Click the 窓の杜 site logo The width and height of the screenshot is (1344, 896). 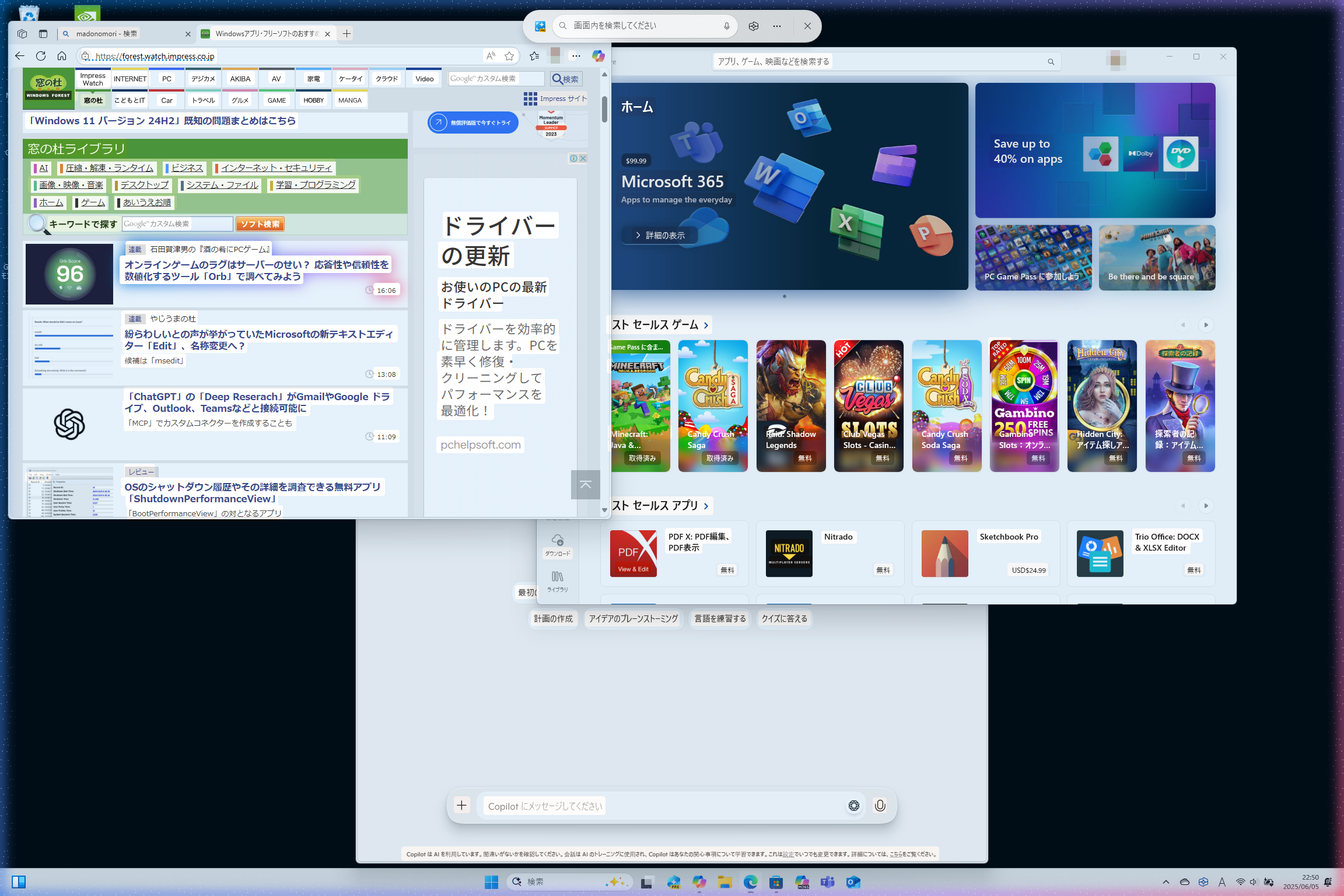[49, 87]
